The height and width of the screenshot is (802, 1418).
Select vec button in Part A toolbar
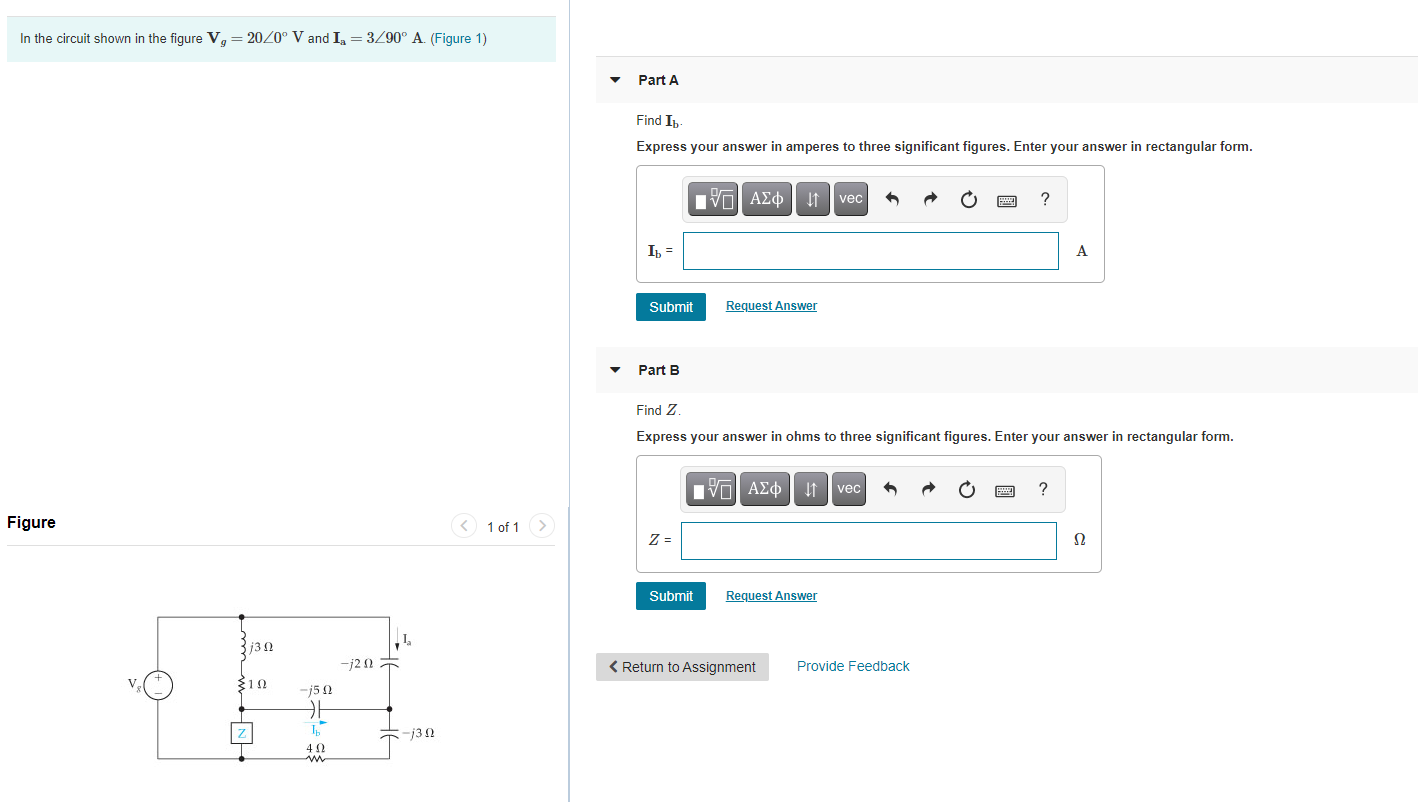[851, 199]
